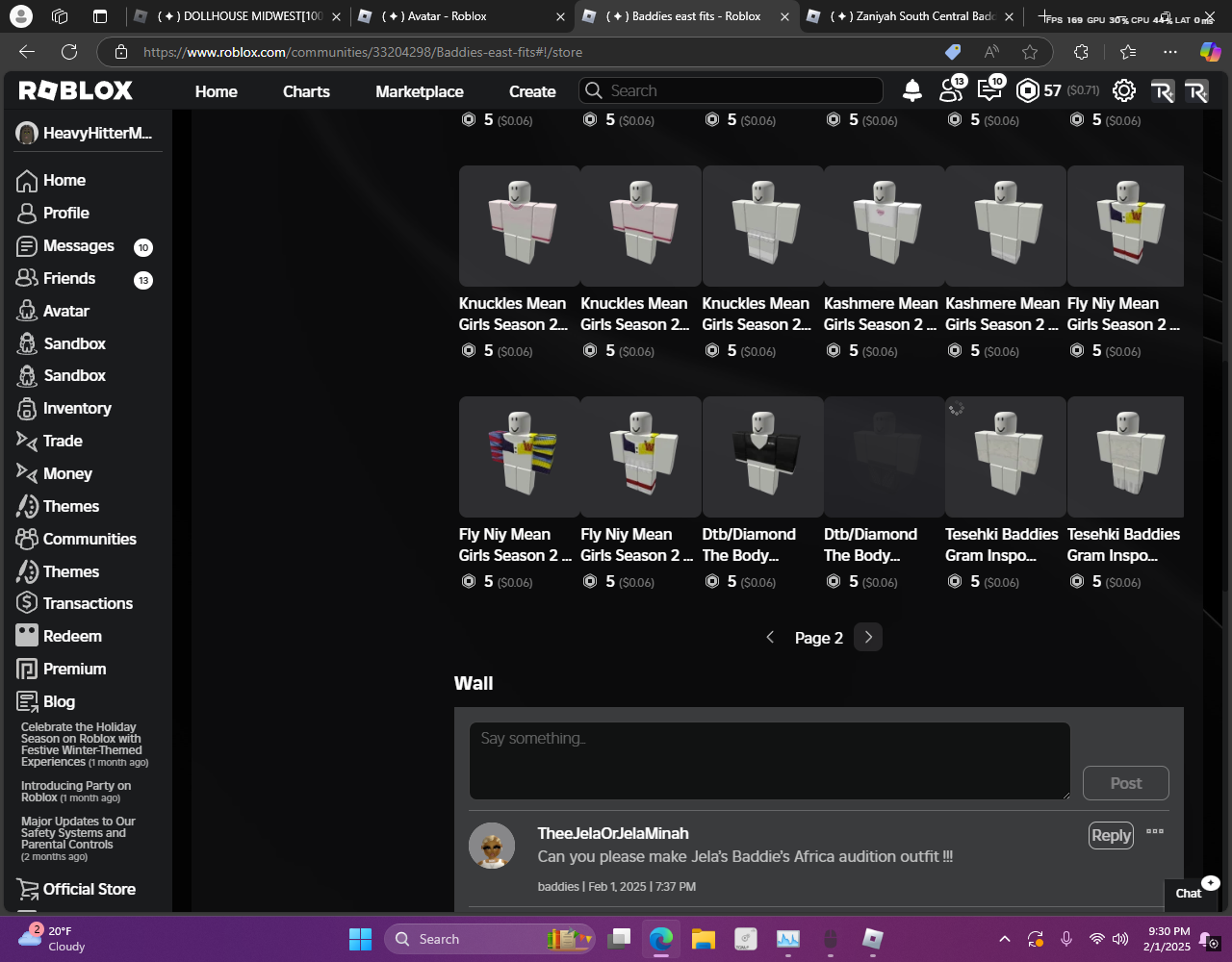The image size is (1232, 962).
Task: Open the Copilot icon in browser toolbar
Action: coord(1210,52)
